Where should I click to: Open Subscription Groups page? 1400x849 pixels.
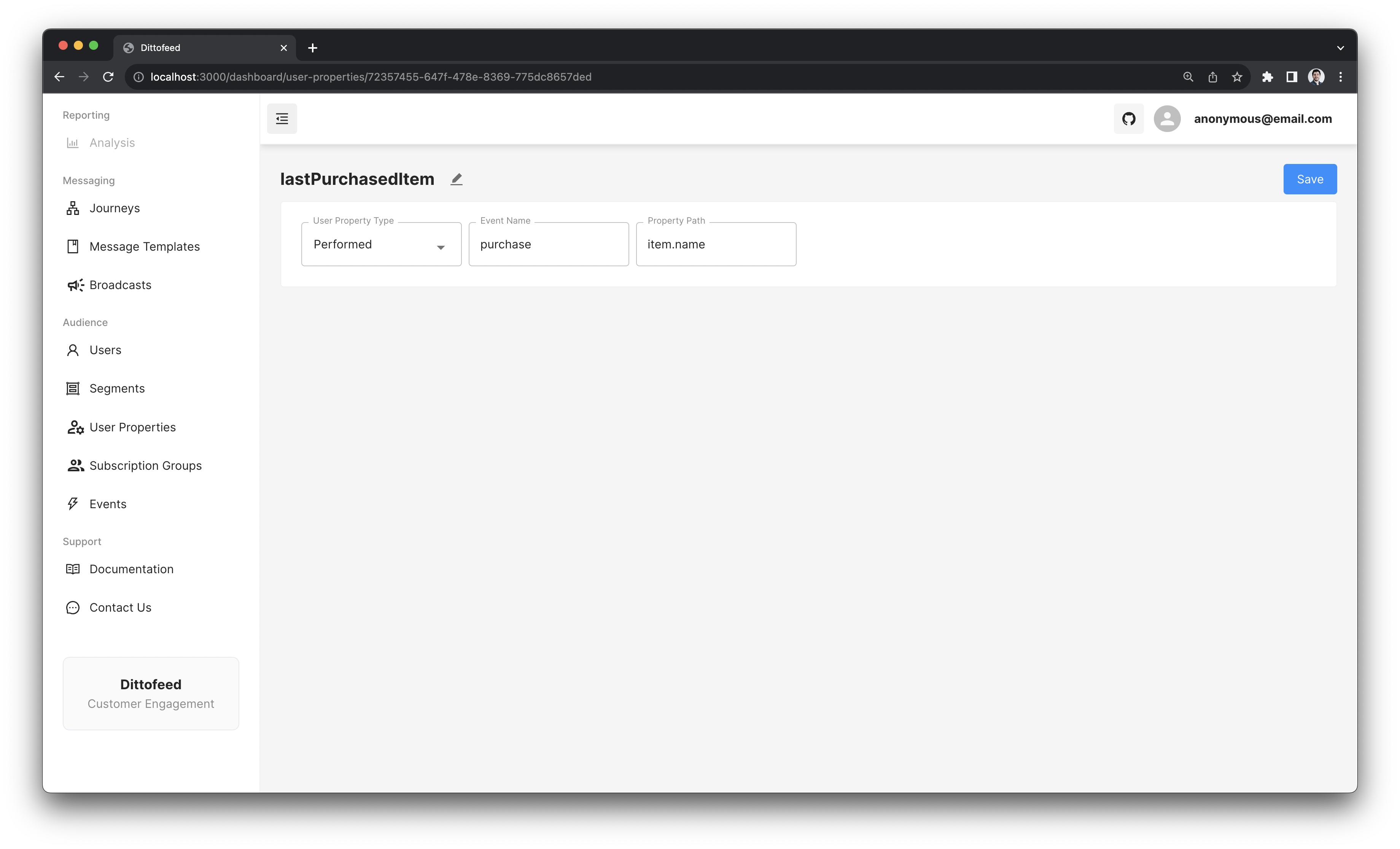(145, 466)
